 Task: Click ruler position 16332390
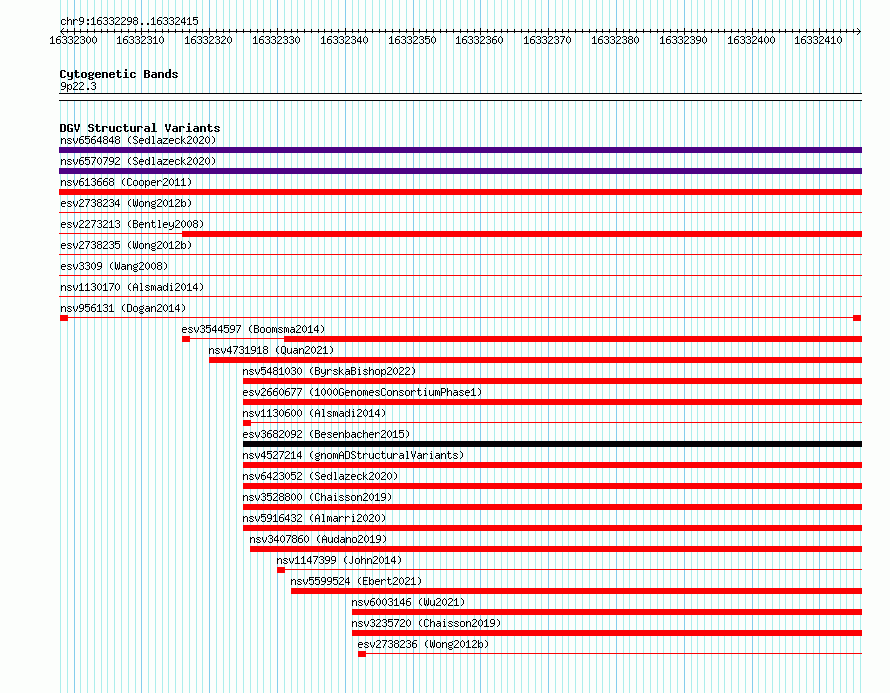click(684, 40)
